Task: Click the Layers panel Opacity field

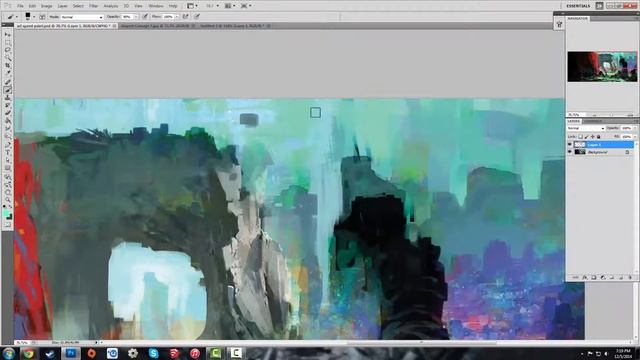Action: (x=627, y=128)
